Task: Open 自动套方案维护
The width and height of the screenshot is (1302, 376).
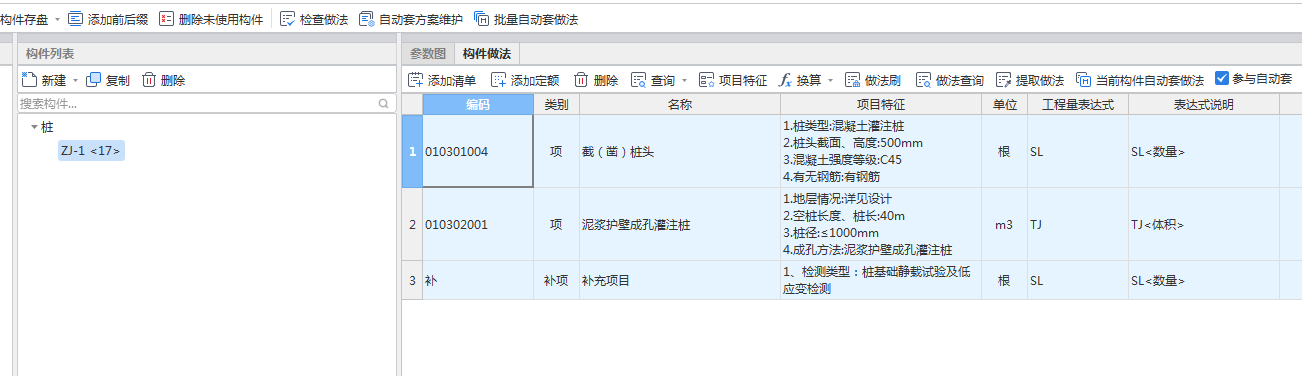Action: coord(412,19)
